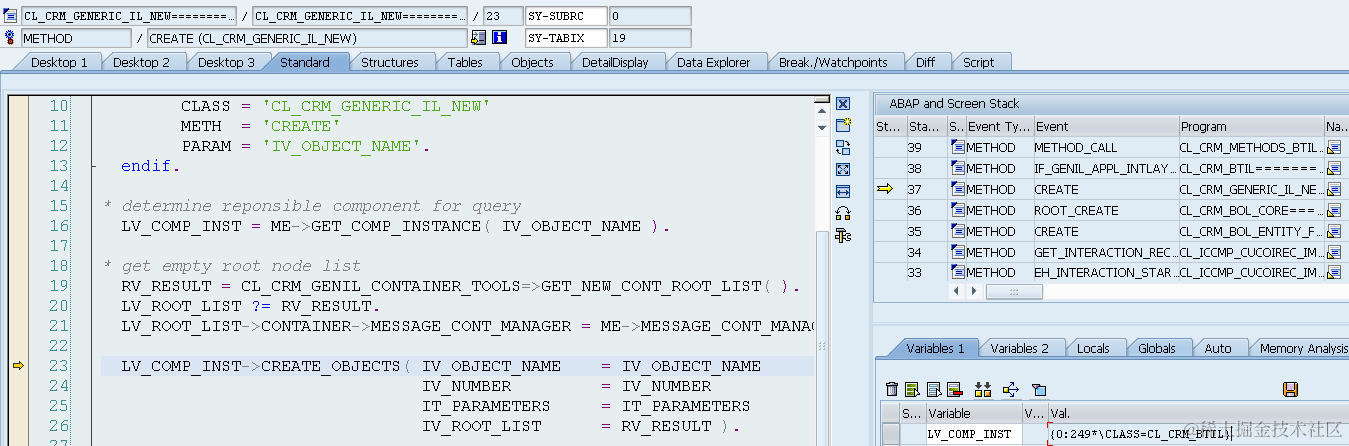This screenshot has height=446, width=1349.
Task: Switch to the Desktop 2 tab
Action: pos(141,62)
